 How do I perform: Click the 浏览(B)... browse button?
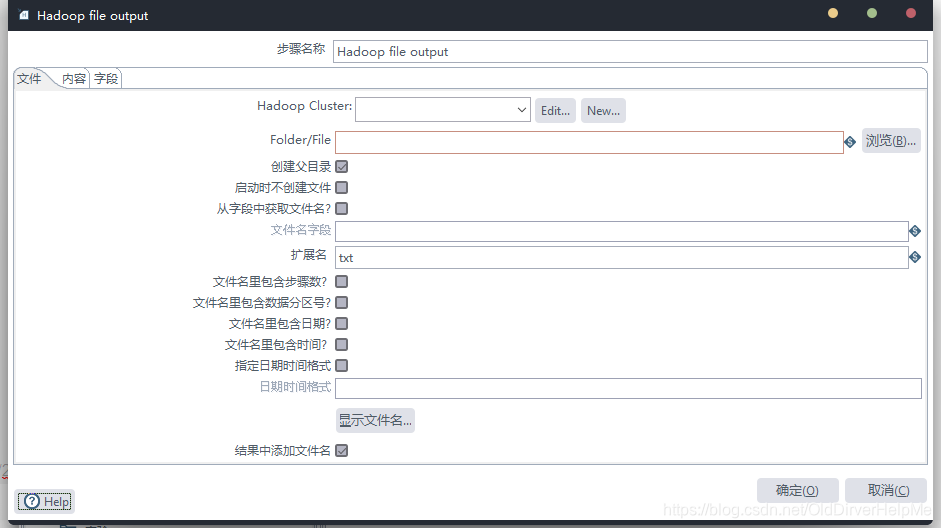pyautogui.click(x=891, y=140)
